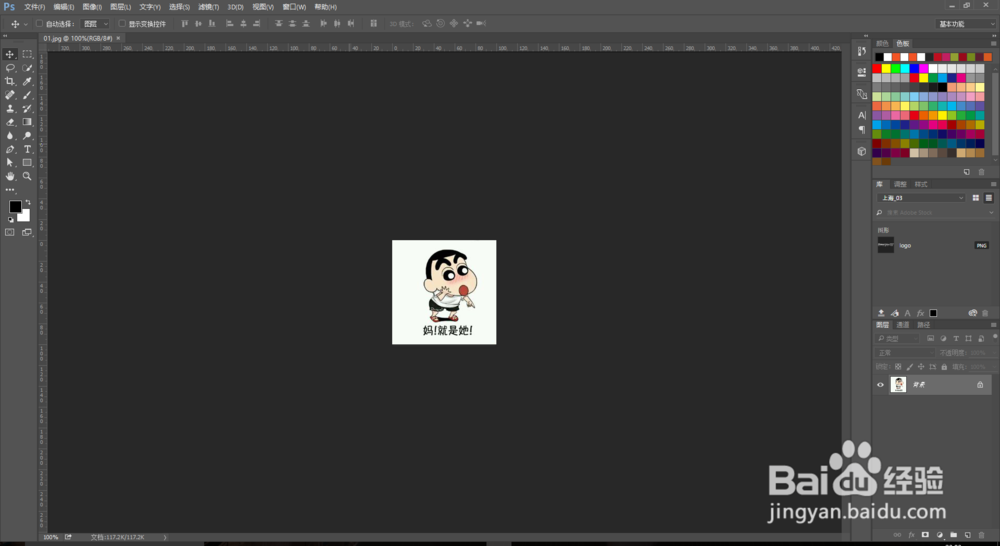The height and width of the screenshot is (546, 1000).
Task: Pick the pure red swatch in Swatches
Action: tap(877, 68)
